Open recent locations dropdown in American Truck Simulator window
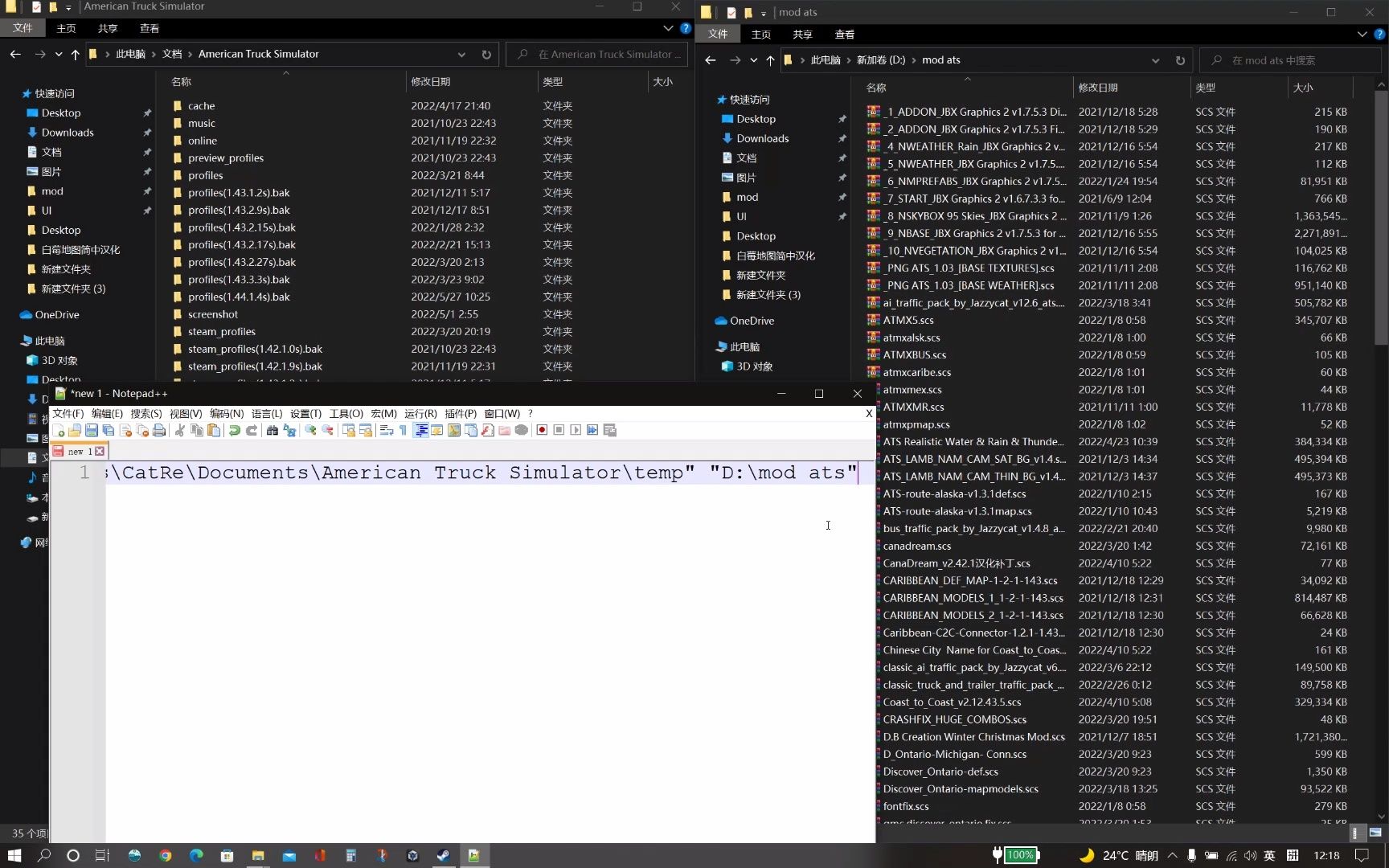 59,55
